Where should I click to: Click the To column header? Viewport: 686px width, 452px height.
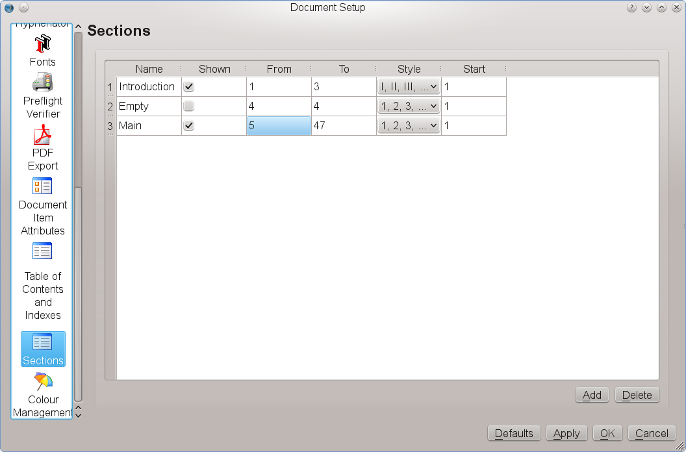click(344, 69)
